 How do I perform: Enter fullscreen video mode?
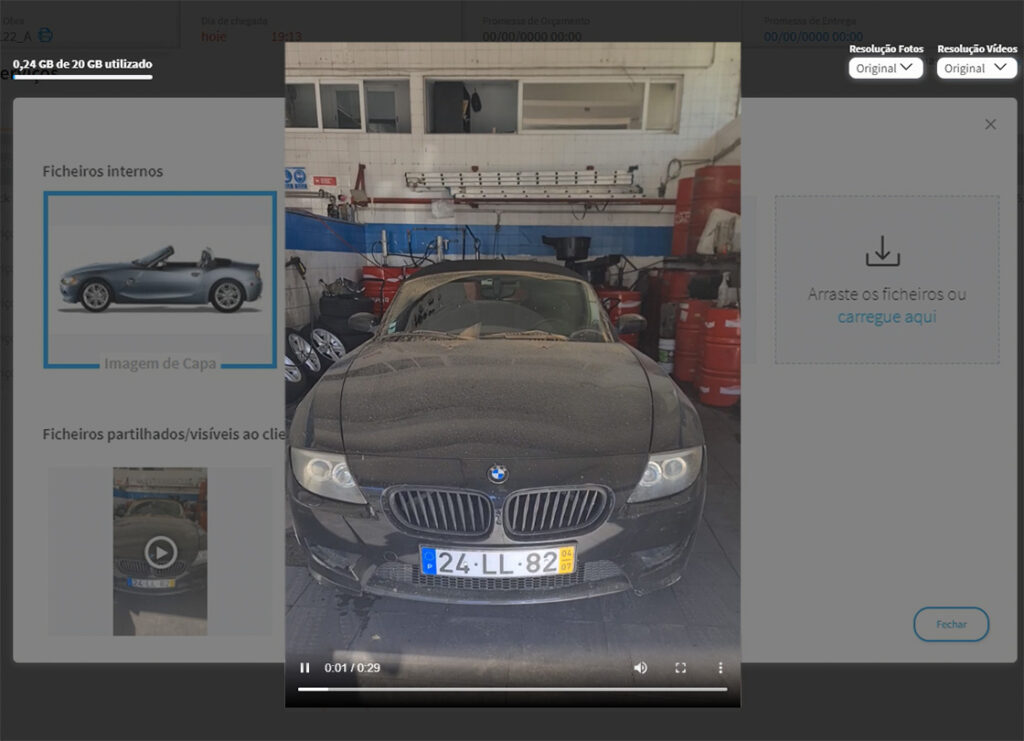680,668
